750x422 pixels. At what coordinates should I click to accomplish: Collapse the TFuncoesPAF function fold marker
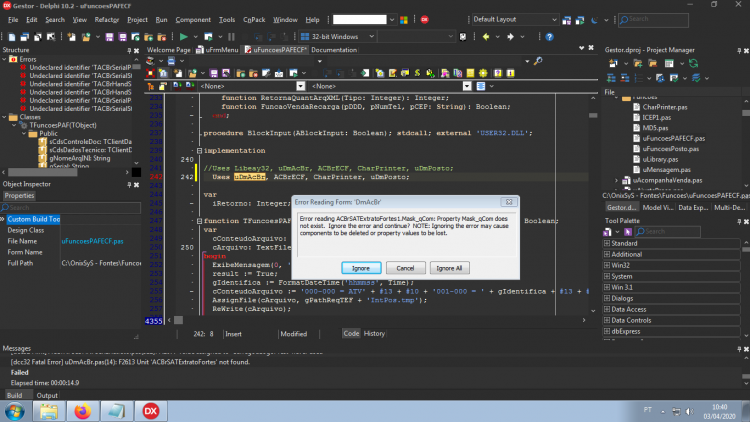[199, 221]
